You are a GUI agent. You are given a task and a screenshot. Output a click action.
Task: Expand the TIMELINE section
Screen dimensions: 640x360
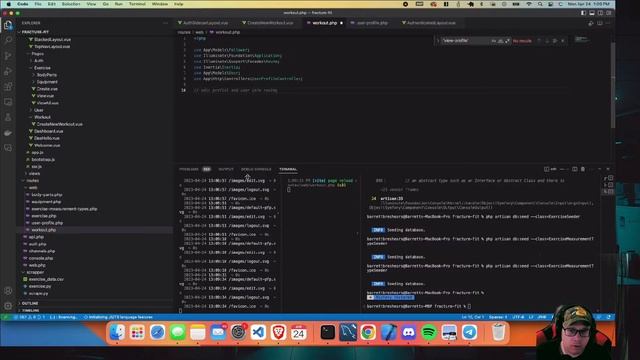[30, 311]
